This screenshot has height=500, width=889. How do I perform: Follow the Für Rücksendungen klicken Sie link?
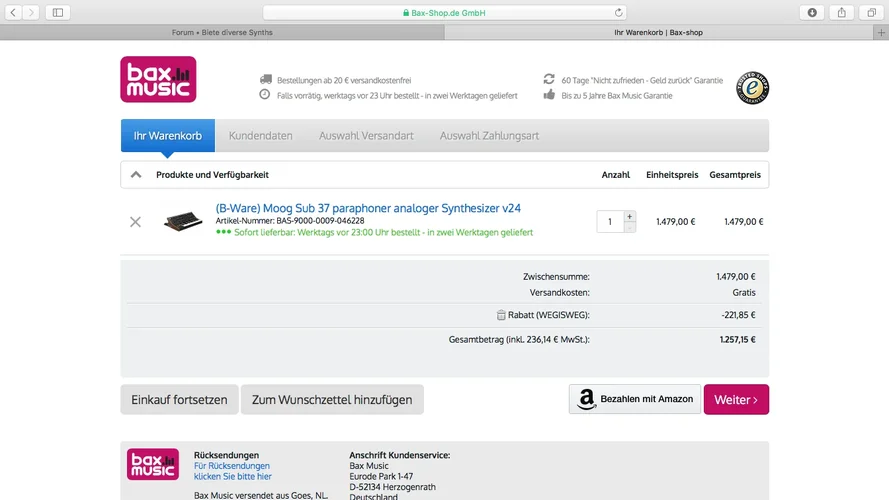click(x=232, y=471)
